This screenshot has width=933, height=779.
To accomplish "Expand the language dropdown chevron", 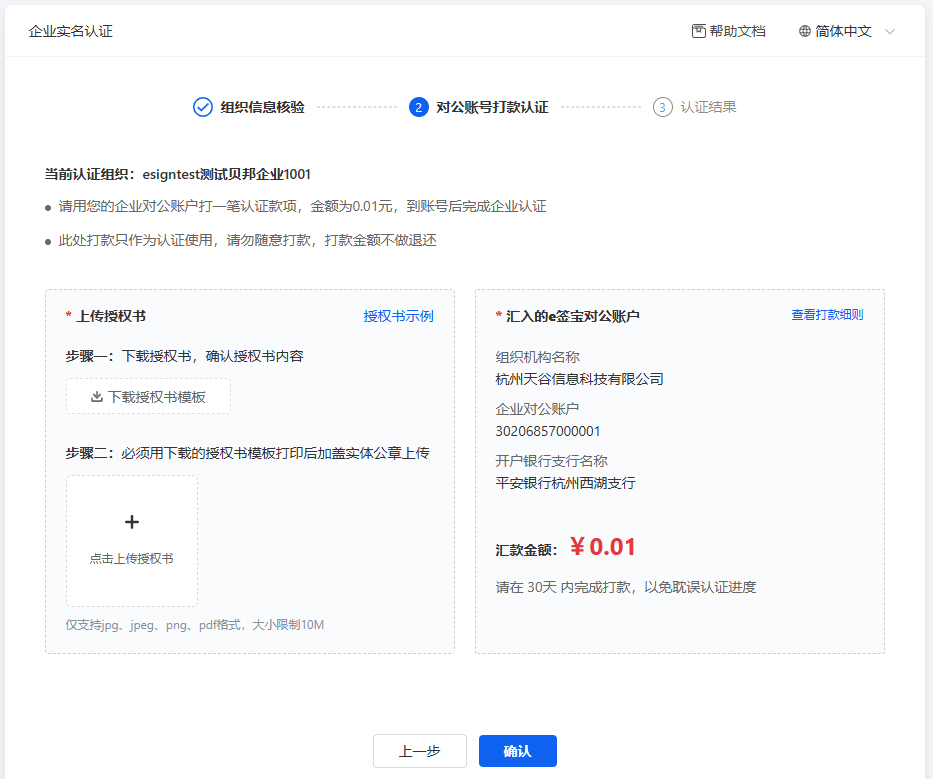I will [890, 32].
